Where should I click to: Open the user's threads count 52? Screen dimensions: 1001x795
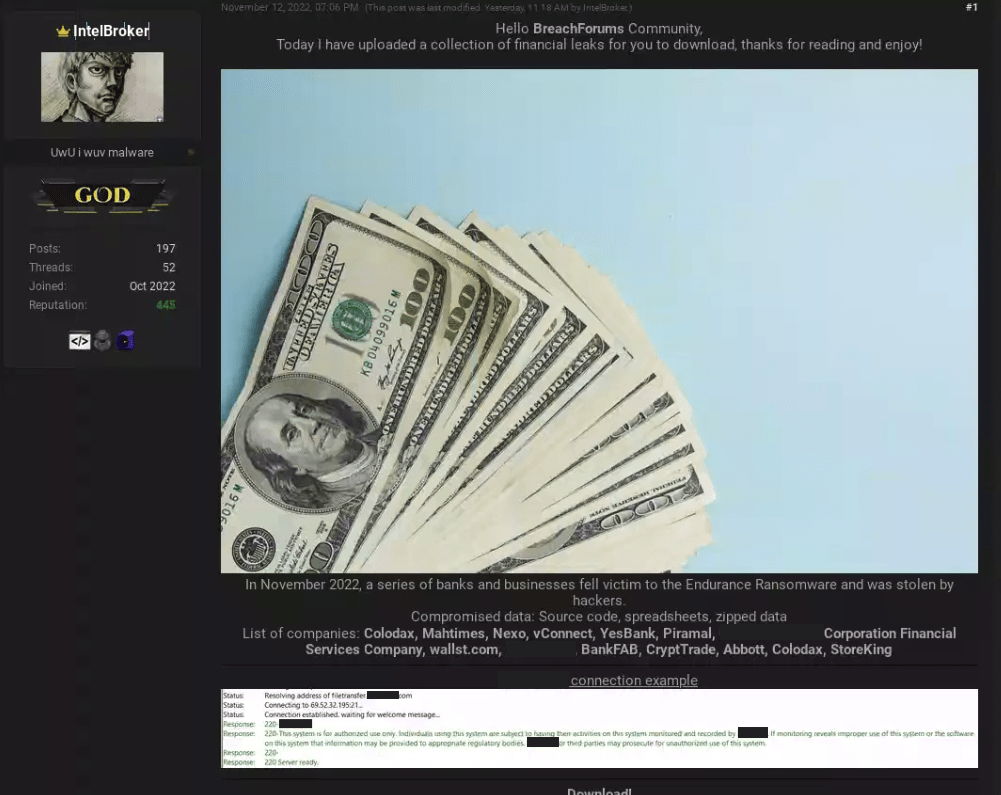click(169, 268)
